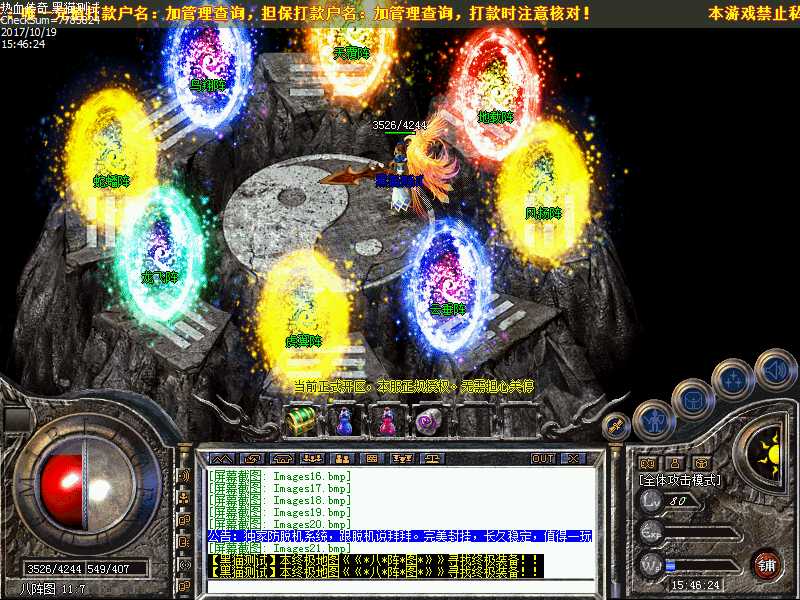
Task: Toggle the sound-wave chat filter side icon
Action: (184, 476)
